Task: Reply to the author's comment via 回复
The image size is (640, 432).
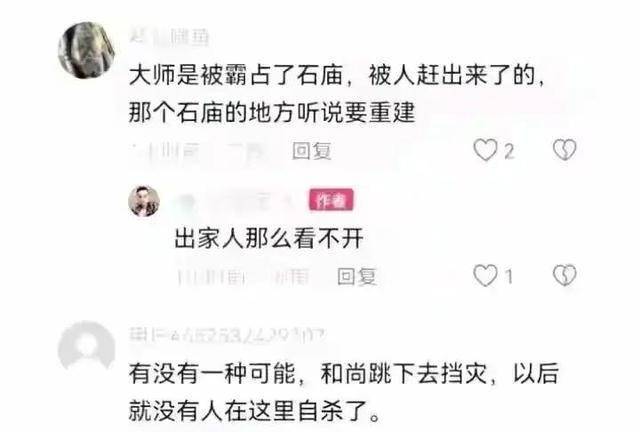Action: (357, 276)
